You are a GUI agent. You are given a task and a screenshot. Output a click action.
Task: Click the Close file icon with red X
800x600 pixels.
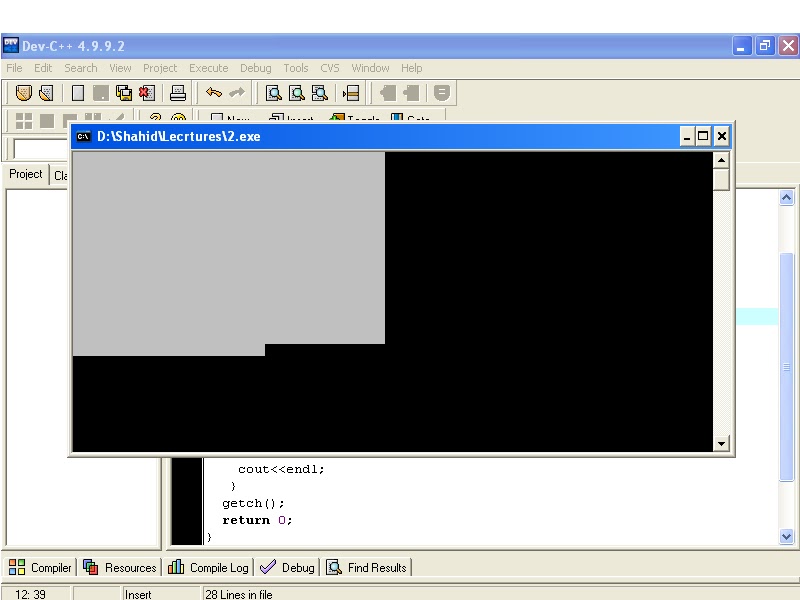pos(146,93)
